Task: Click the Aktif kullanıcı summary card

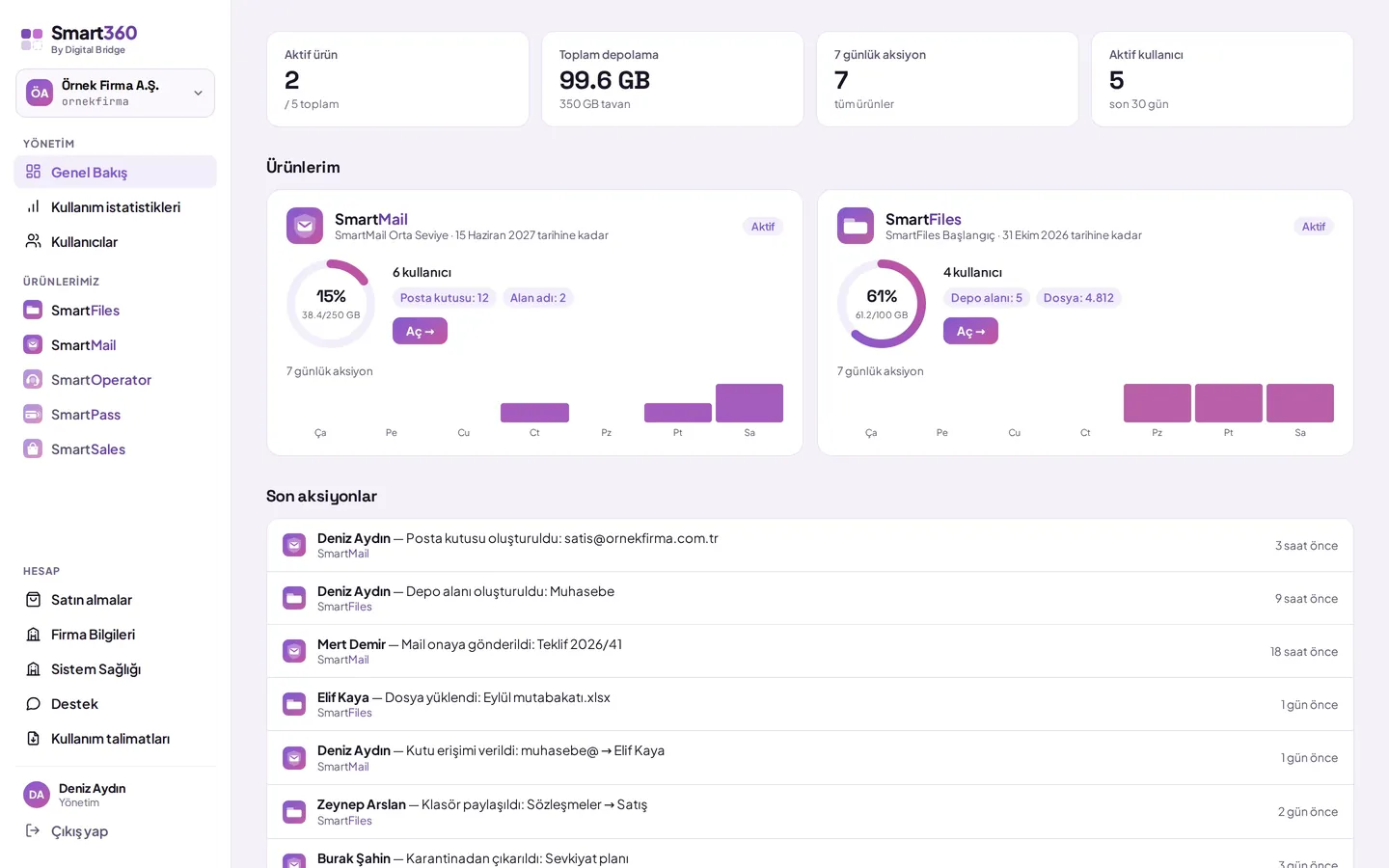Action: pyautogui.click(x=1222, y=79)
